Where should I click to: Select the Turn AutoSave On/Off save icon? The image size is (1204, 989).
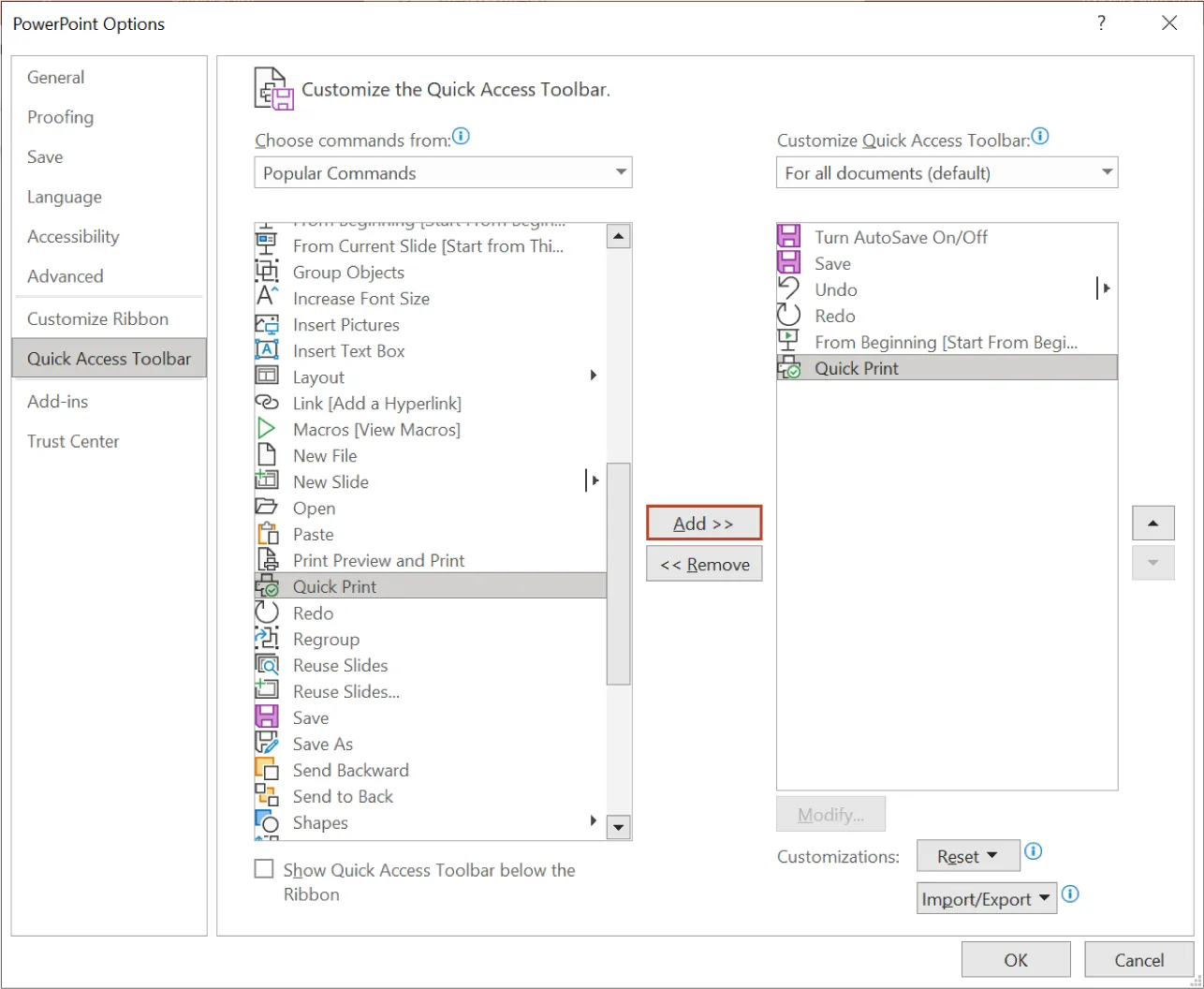[x=789, y=236]
